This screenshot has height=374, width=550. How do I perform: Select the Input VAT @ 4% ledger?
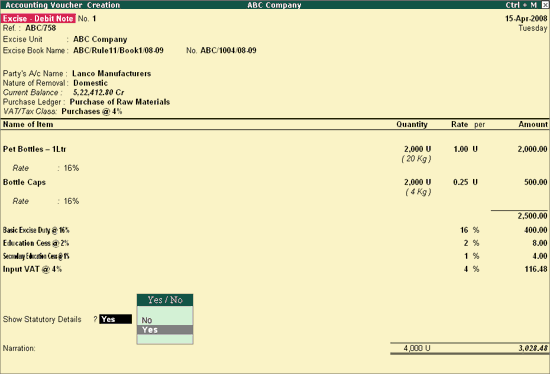coord(32,269)
